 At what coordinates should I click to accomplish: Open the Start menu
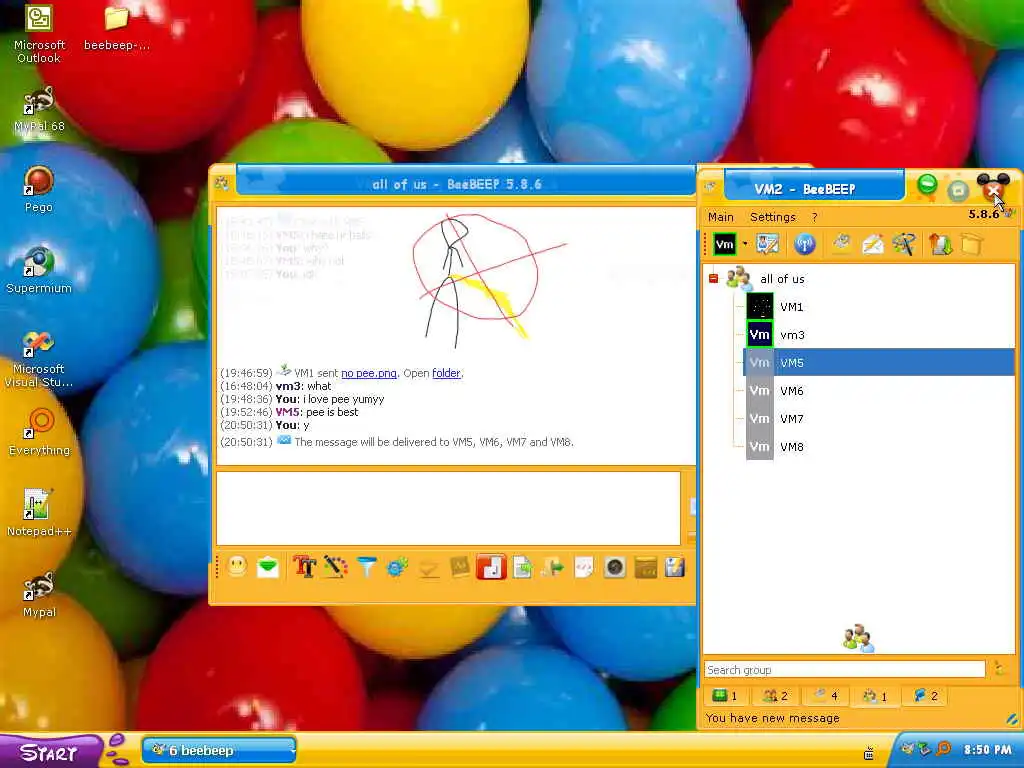50,752
